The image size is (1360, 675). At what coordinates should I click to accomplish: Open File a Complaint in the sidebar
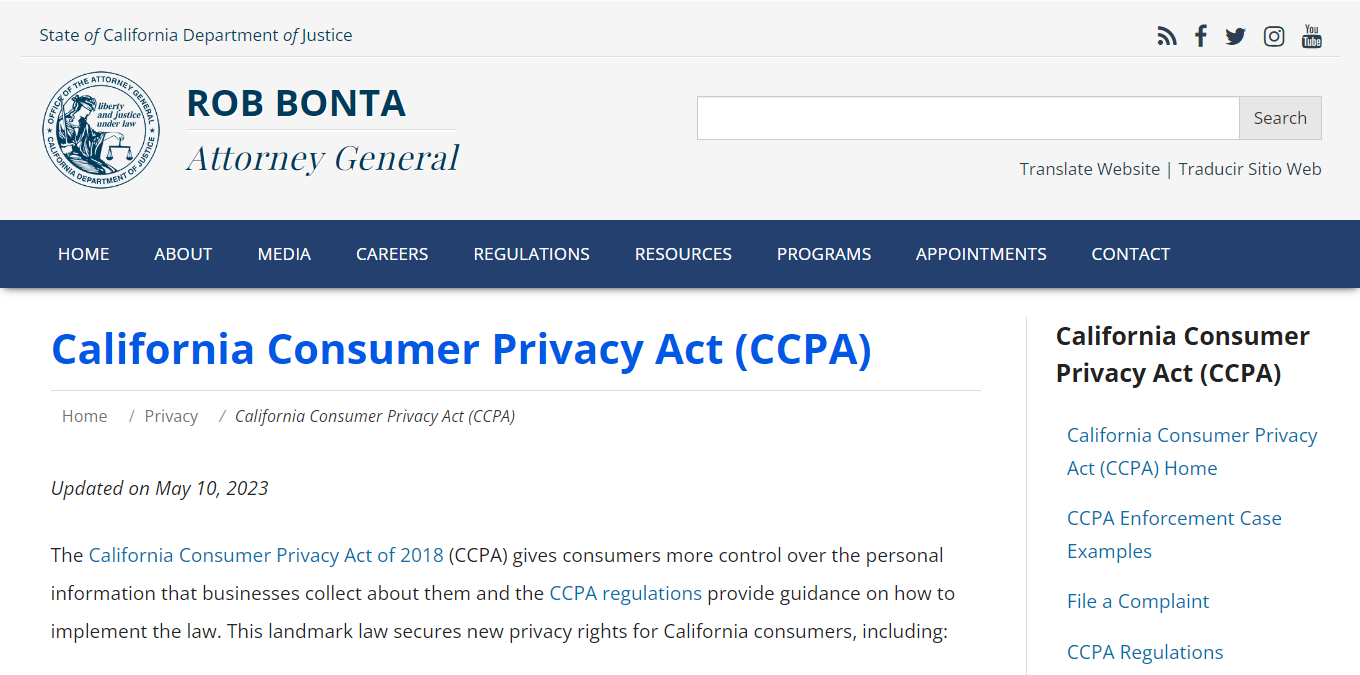1138,600
